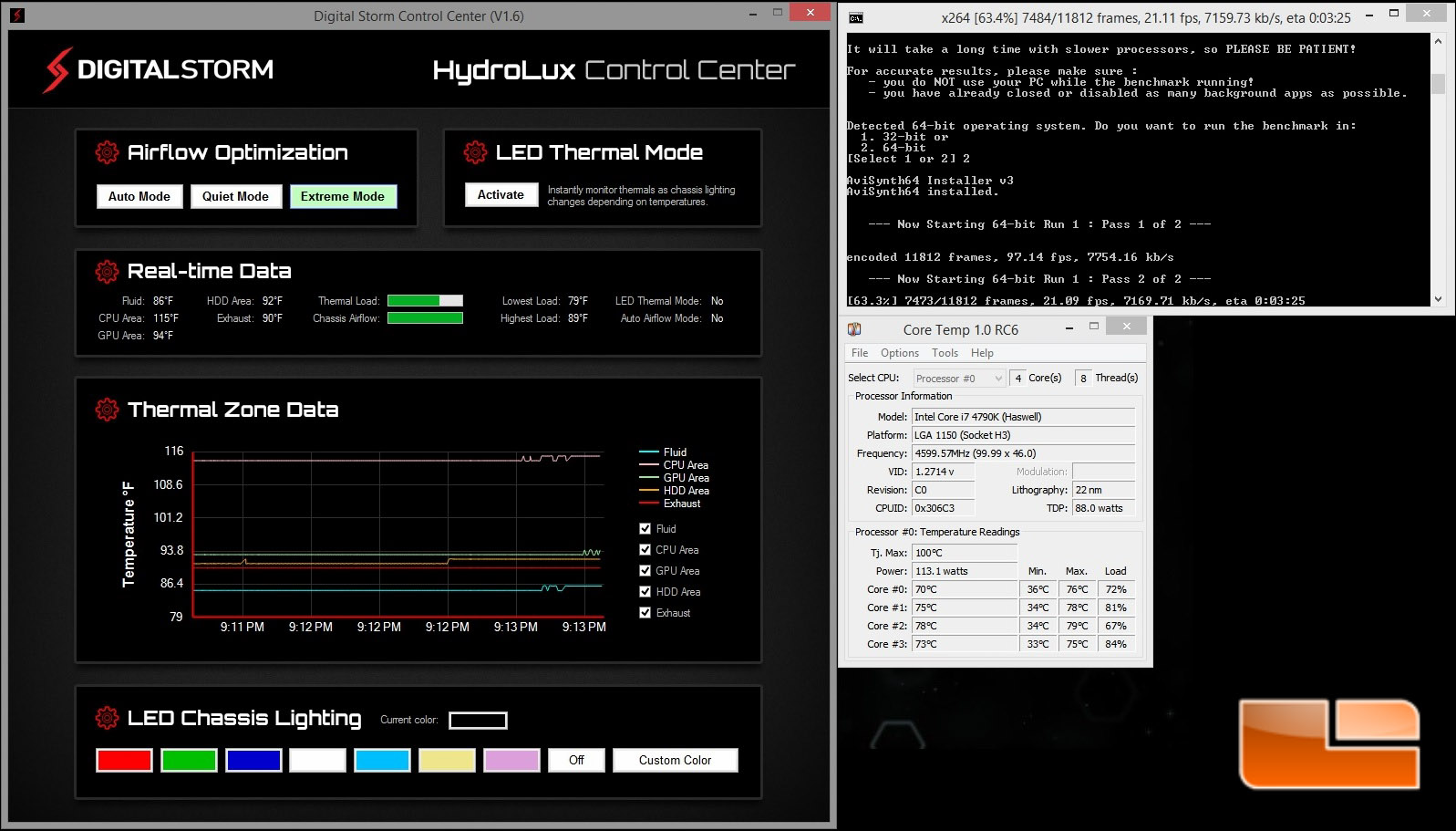Click the Core Temp window icon
This screenshot has width=1456, height=831.
[854, 329]
